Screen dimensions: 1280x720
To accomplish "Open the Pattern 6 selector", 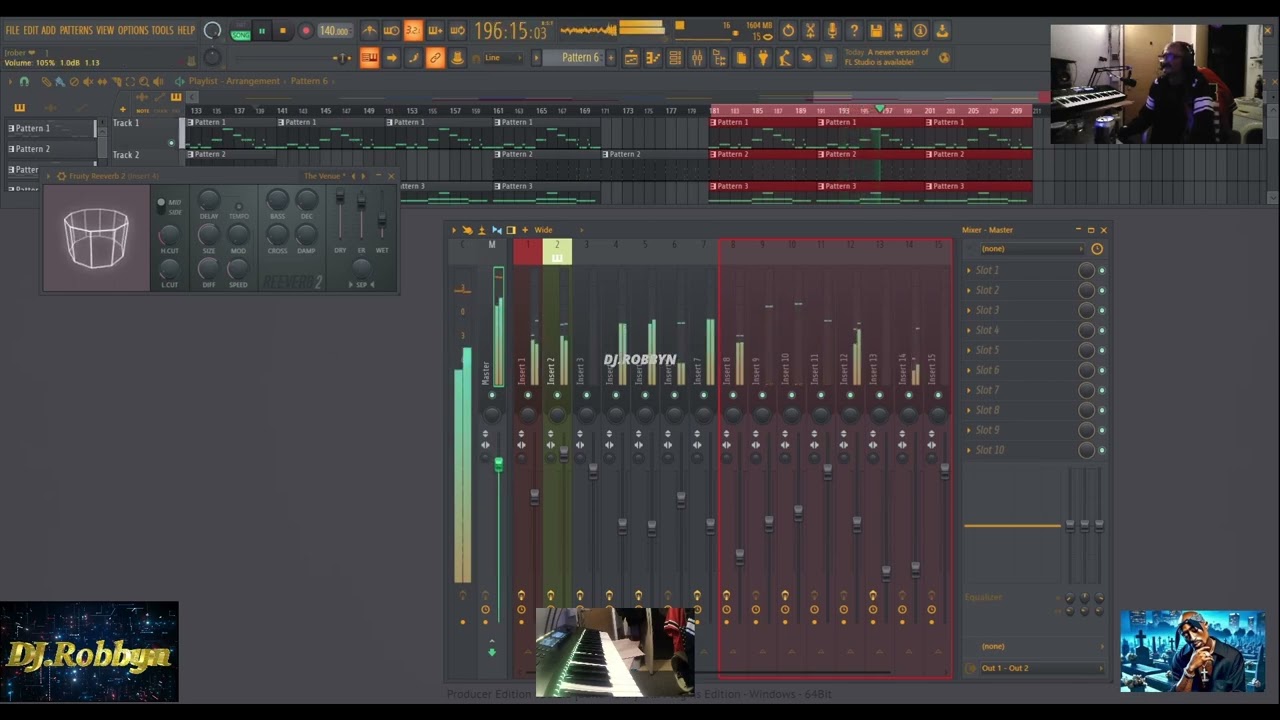I will click(579, 58).
